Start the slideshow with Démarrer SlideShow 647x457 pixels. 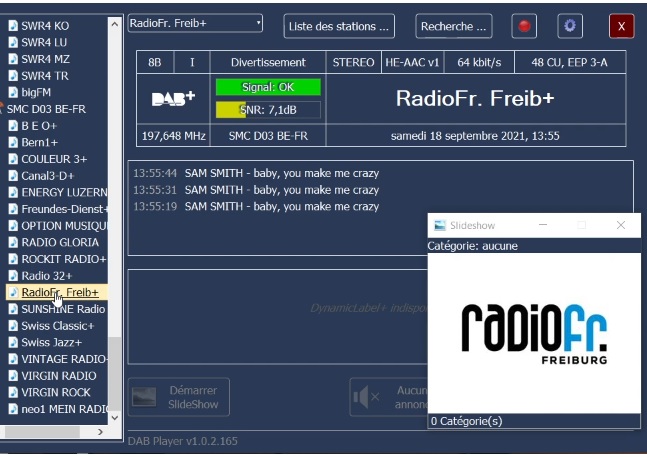coord(179,397)
